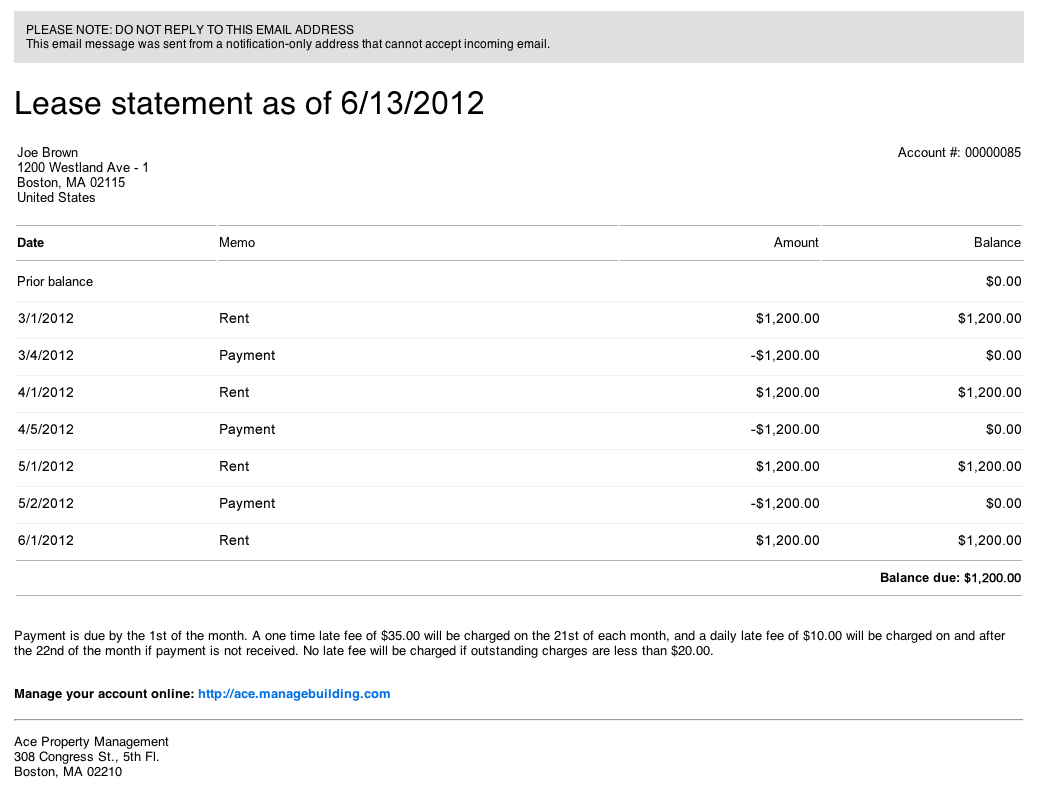
Task: Click the Balance due total
Action: coord(950,578)
